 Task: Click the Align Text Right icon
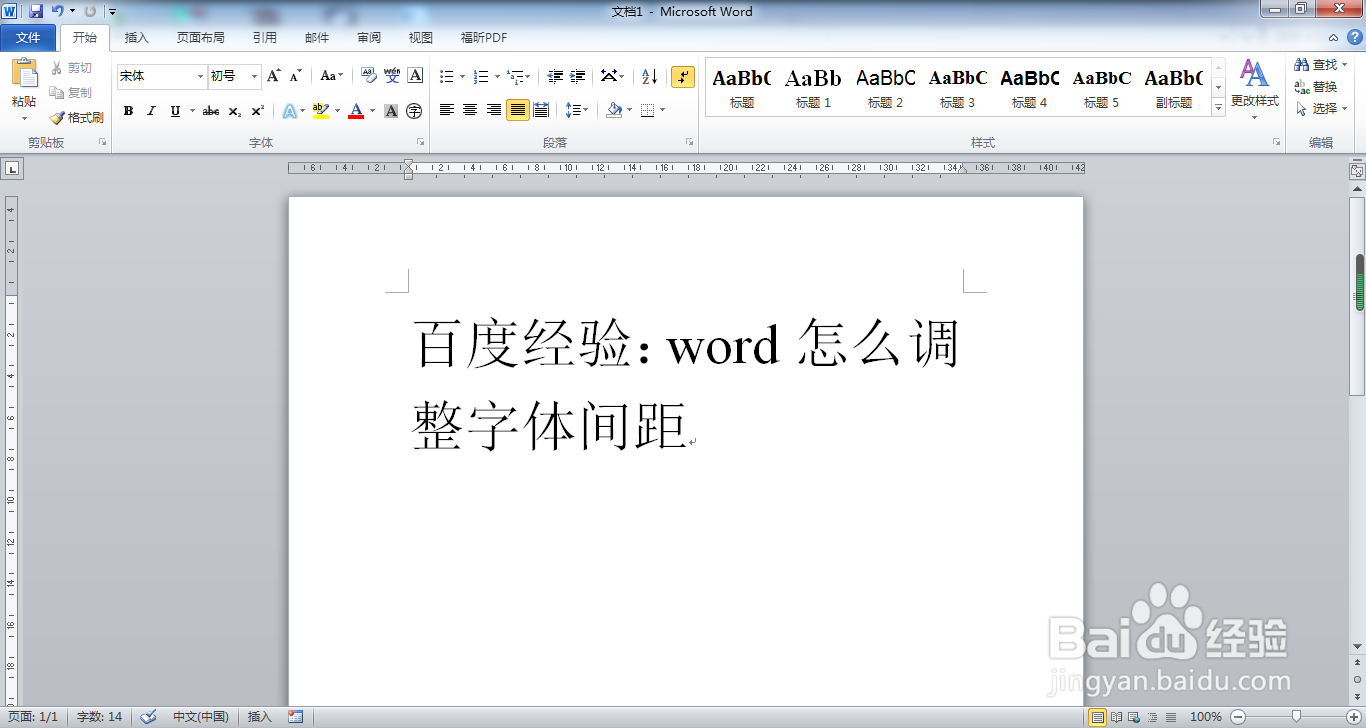493,110
